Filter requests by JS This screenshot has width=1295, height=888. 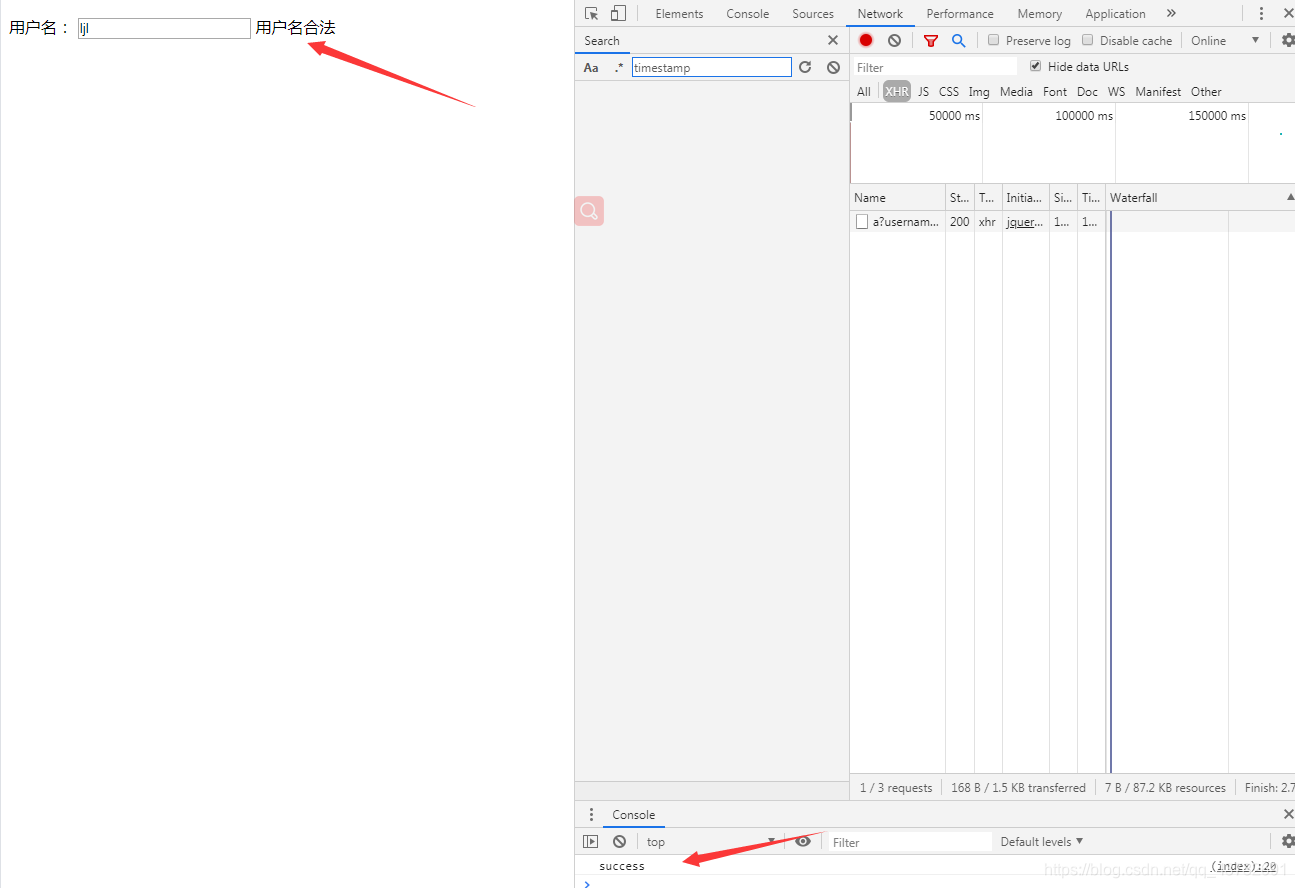tap(923, 91)
